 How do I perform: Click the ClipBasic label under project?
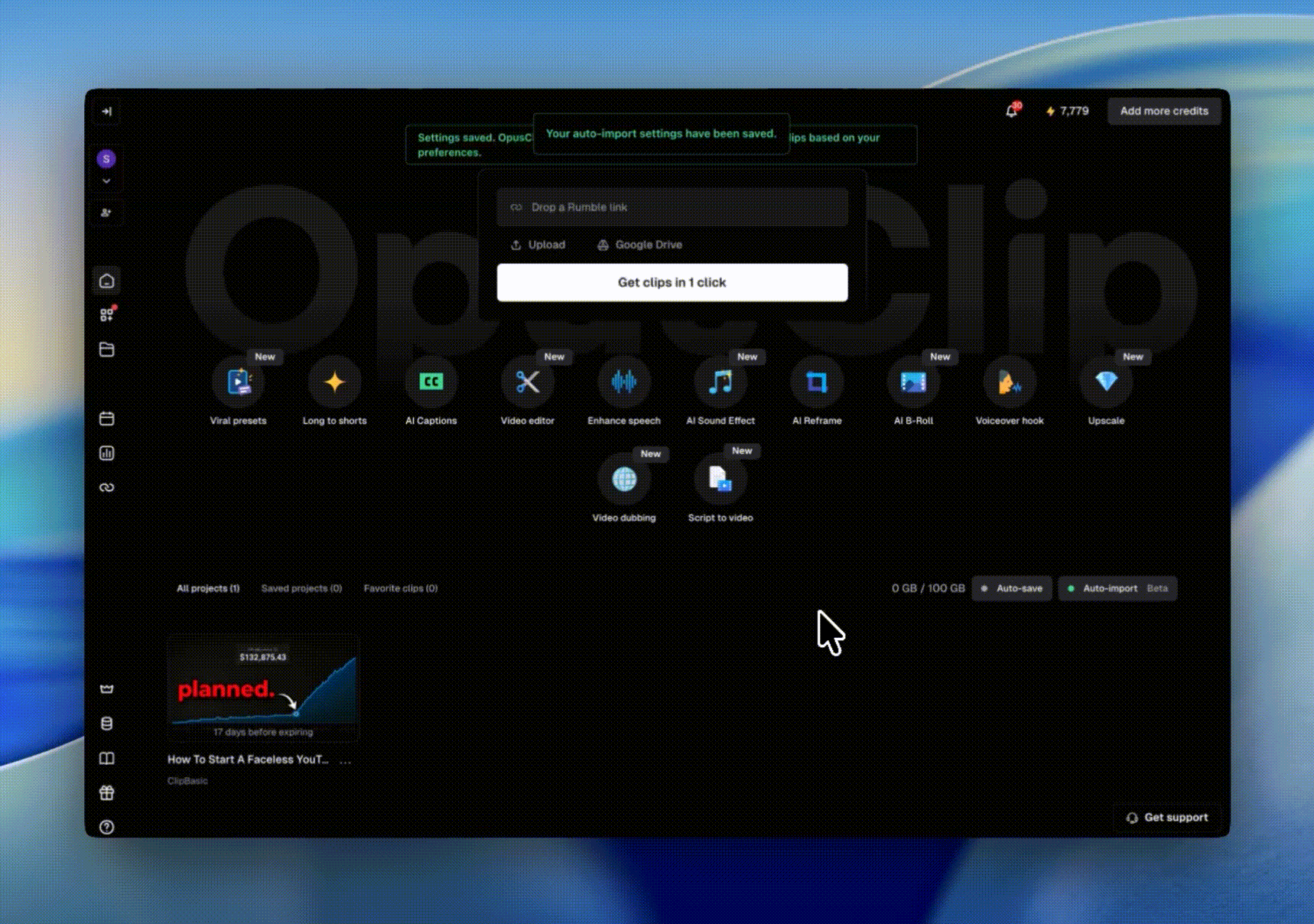pyautogui.click(x=187, y=781)
